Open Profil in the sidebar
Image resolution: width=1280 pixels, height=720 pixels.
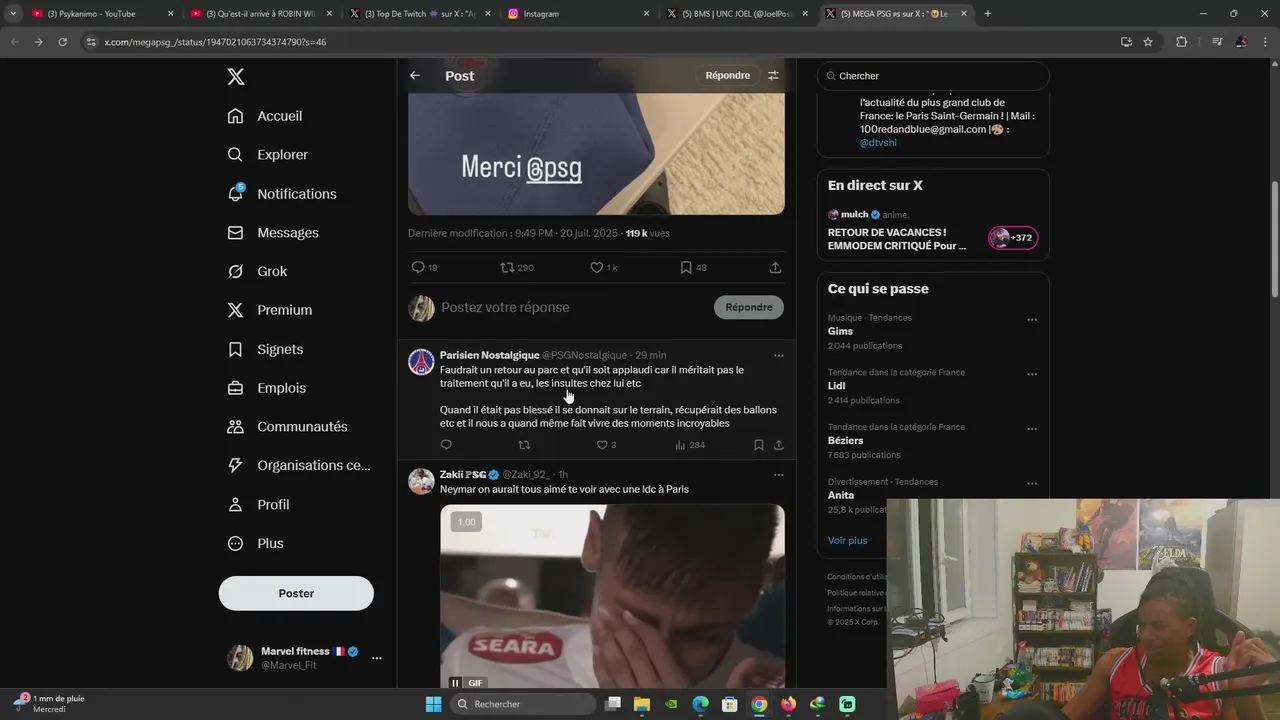258,505
